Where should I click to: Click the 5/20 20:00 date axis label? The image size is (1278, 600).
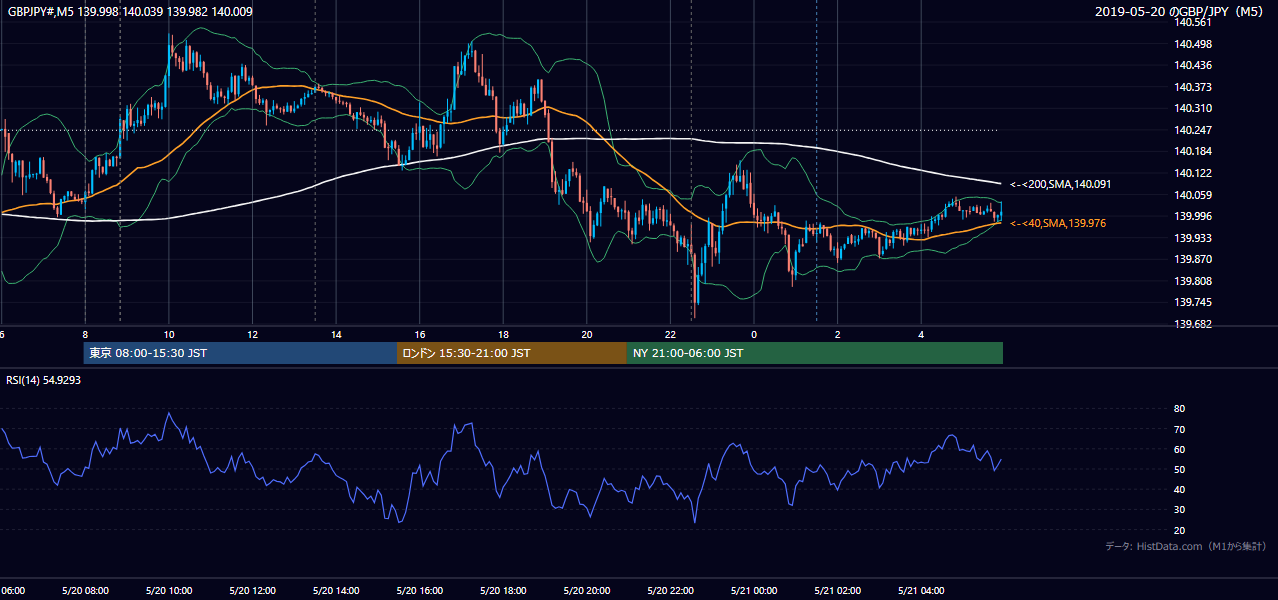point(587,591)
